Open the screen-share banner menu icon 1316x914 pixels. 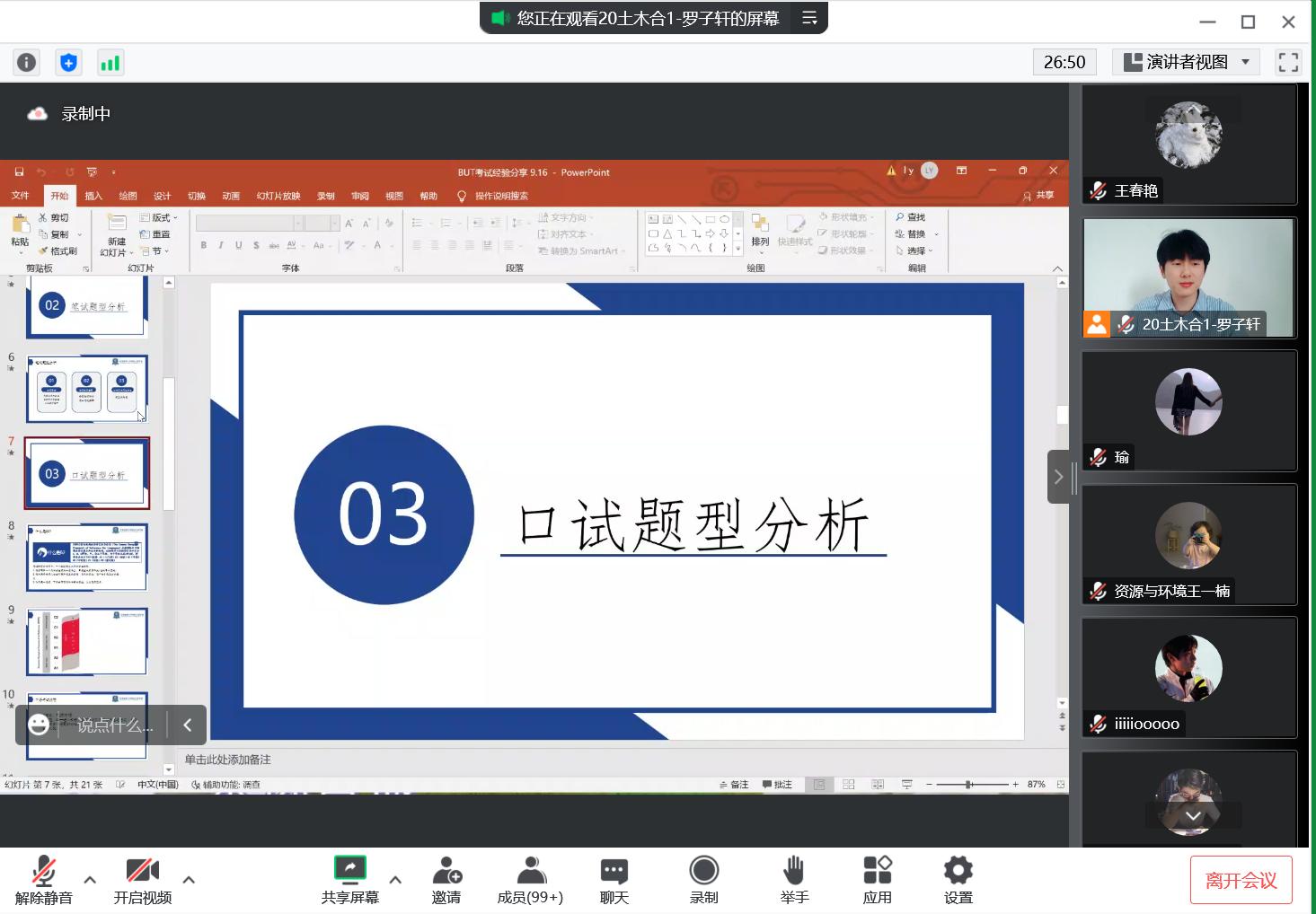coord(809,18)
